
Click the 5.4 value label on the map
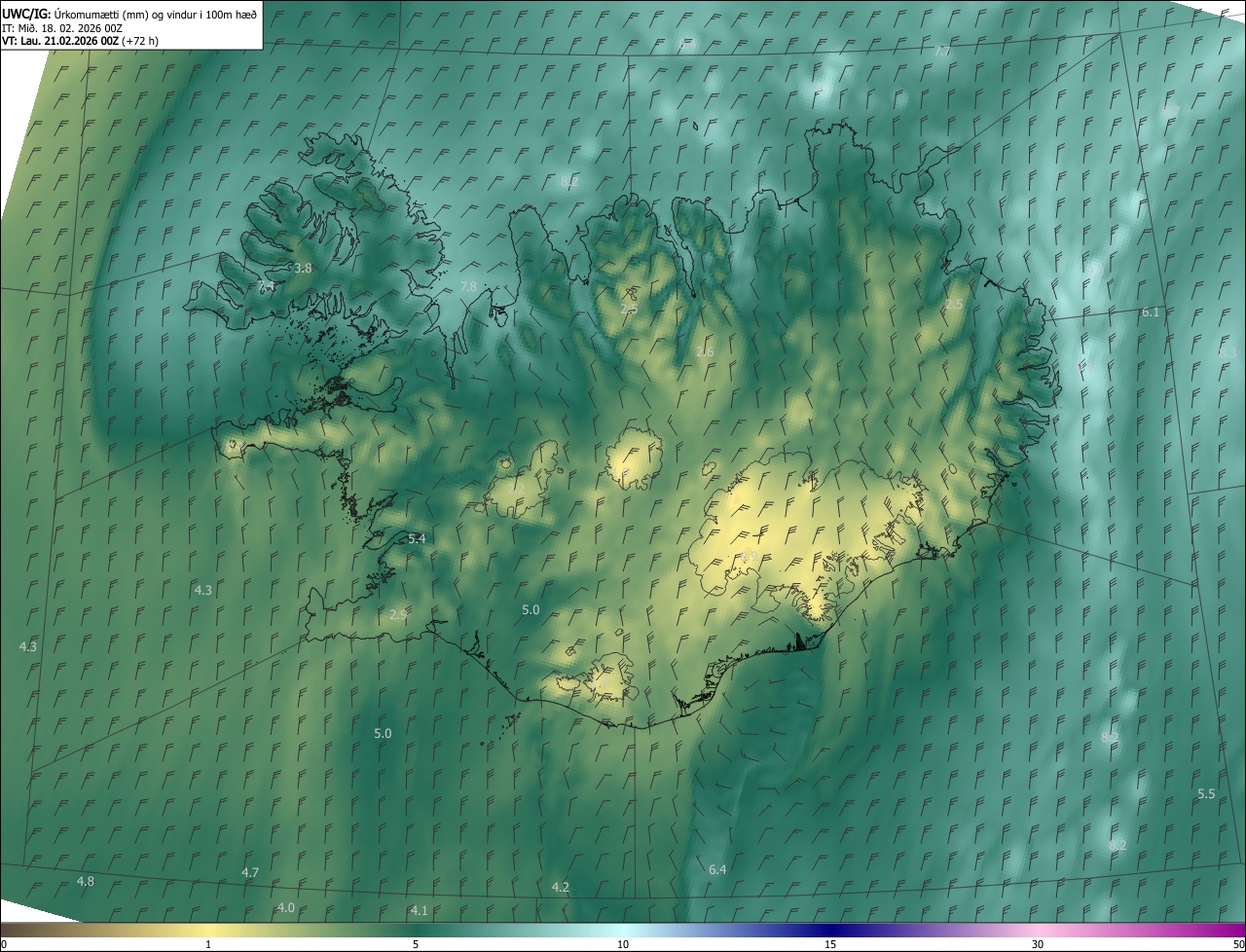pos(417,538)
